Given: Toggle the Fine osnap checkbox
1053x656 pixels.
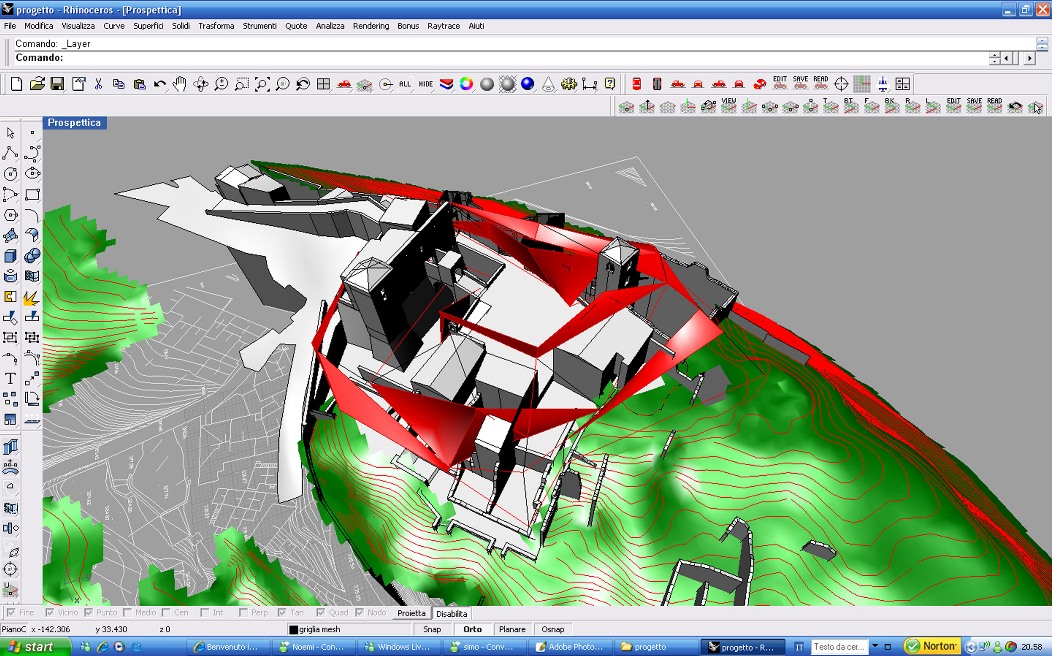Looking at the screenshot, I should point(11,613).
